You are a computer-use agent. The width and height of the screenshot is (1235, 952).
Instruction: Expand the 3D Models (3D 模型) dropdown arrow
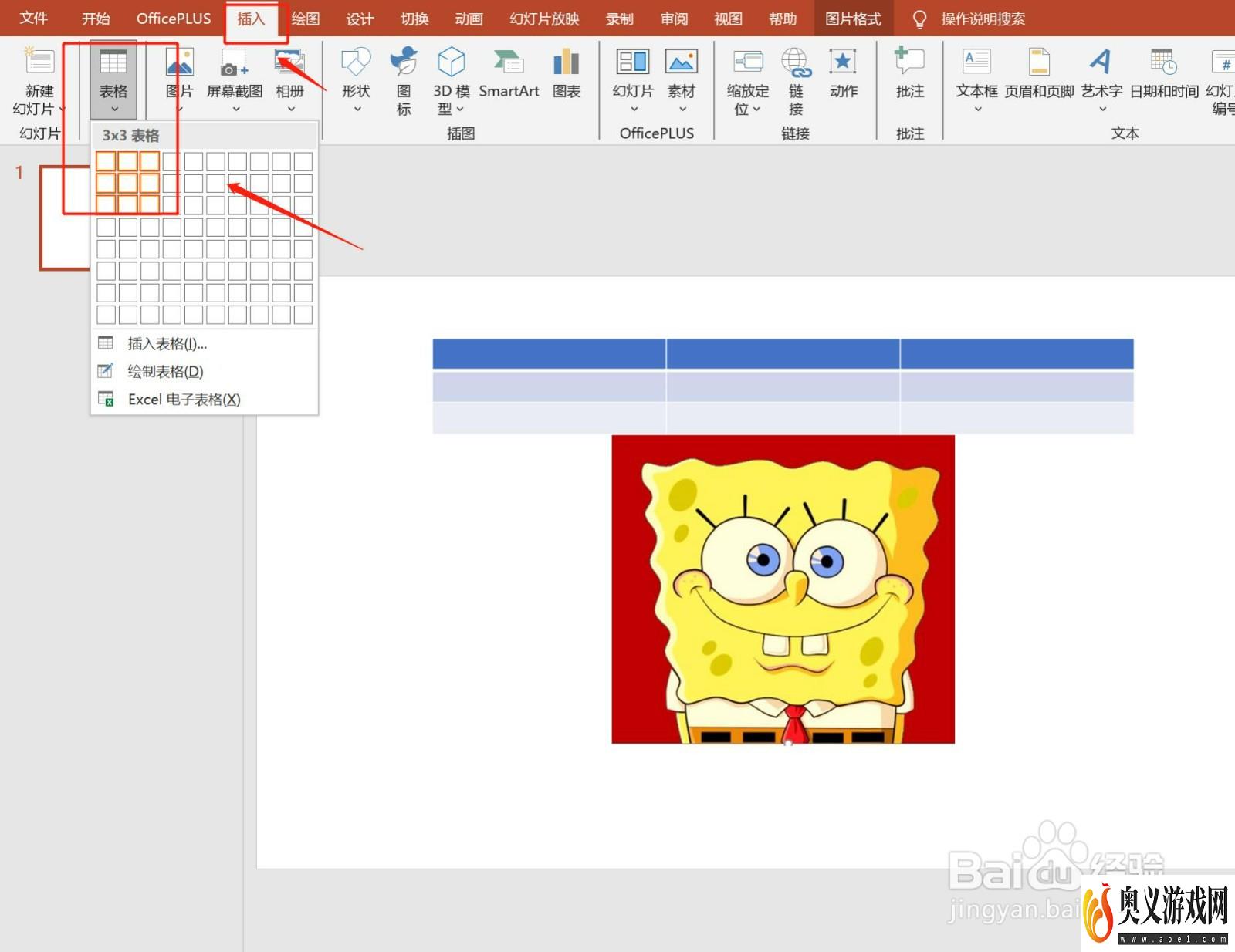[460, 110]
